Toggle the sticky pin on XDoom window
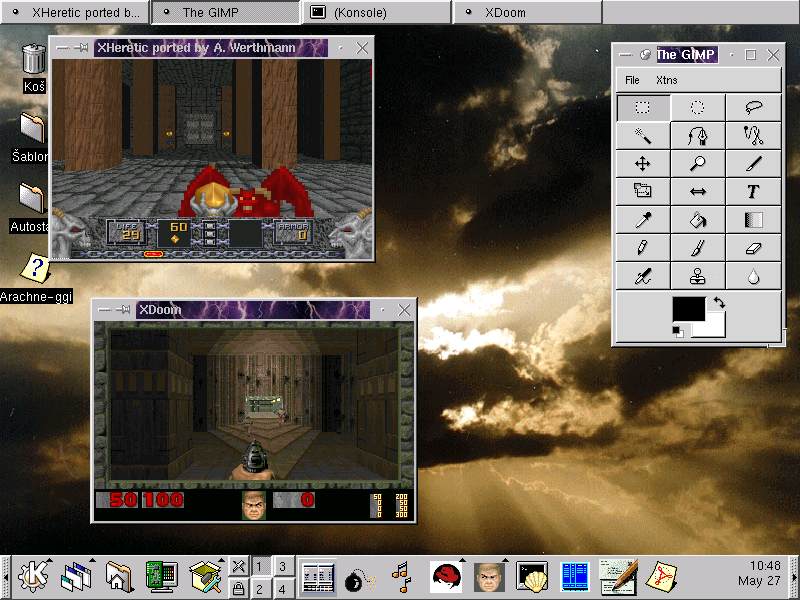This screenshot has height=600, width=800. (123, 310)
